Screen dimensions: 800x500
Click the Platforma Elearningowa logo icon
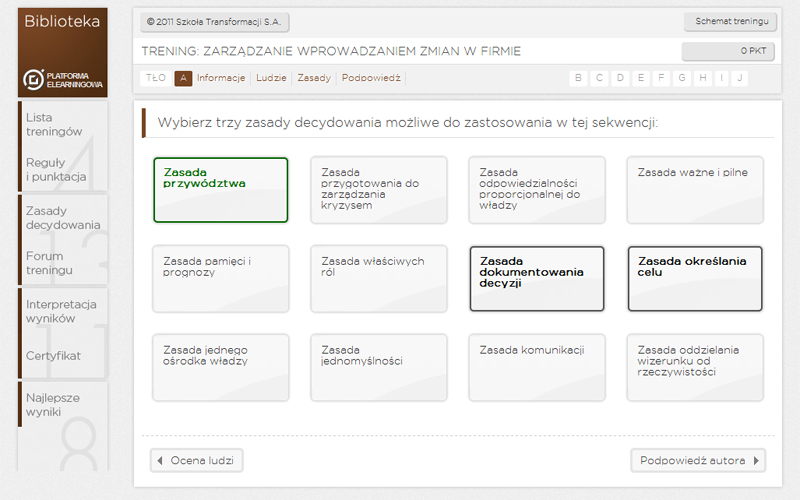[34, 80]
